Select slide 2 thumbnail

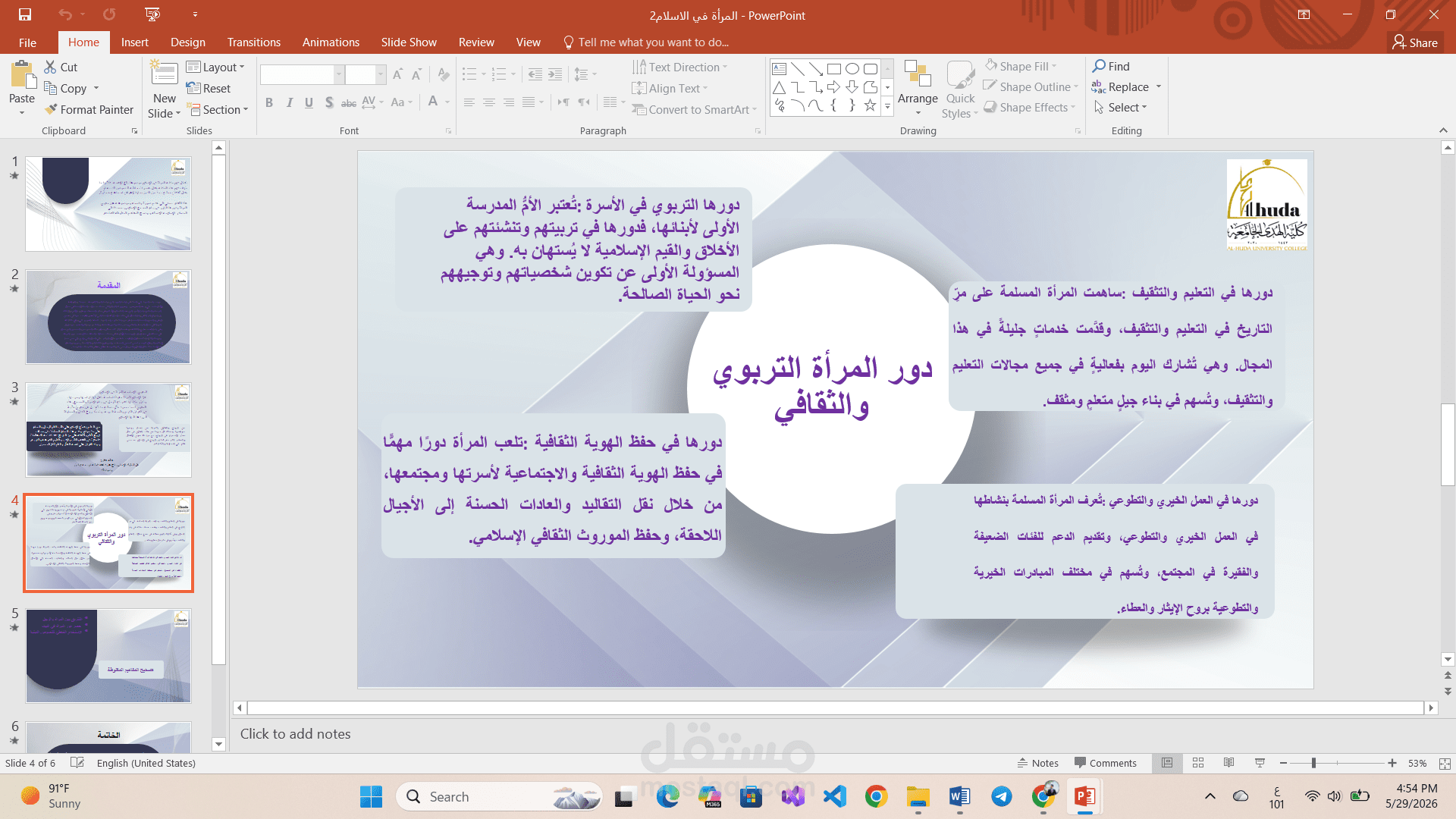point(108,317)
